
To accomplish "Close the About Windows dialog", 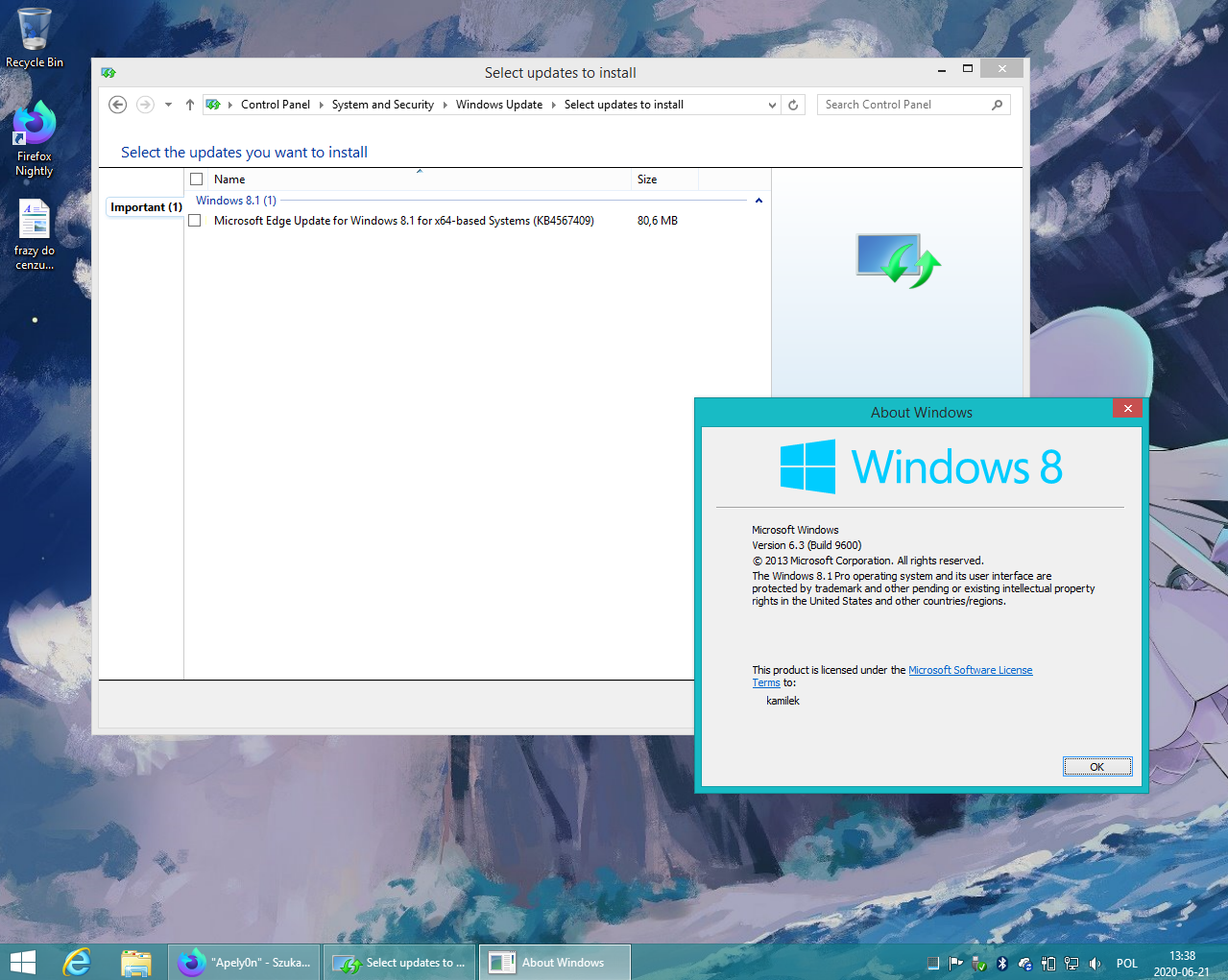I will pos(1128,408).
